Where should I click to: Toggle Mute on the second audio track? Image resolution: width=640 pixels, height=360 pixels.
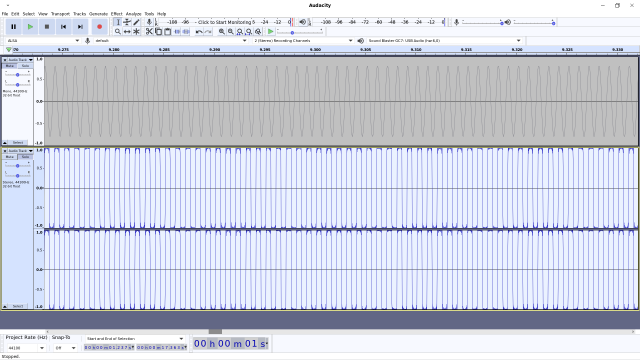coord(10,157)
